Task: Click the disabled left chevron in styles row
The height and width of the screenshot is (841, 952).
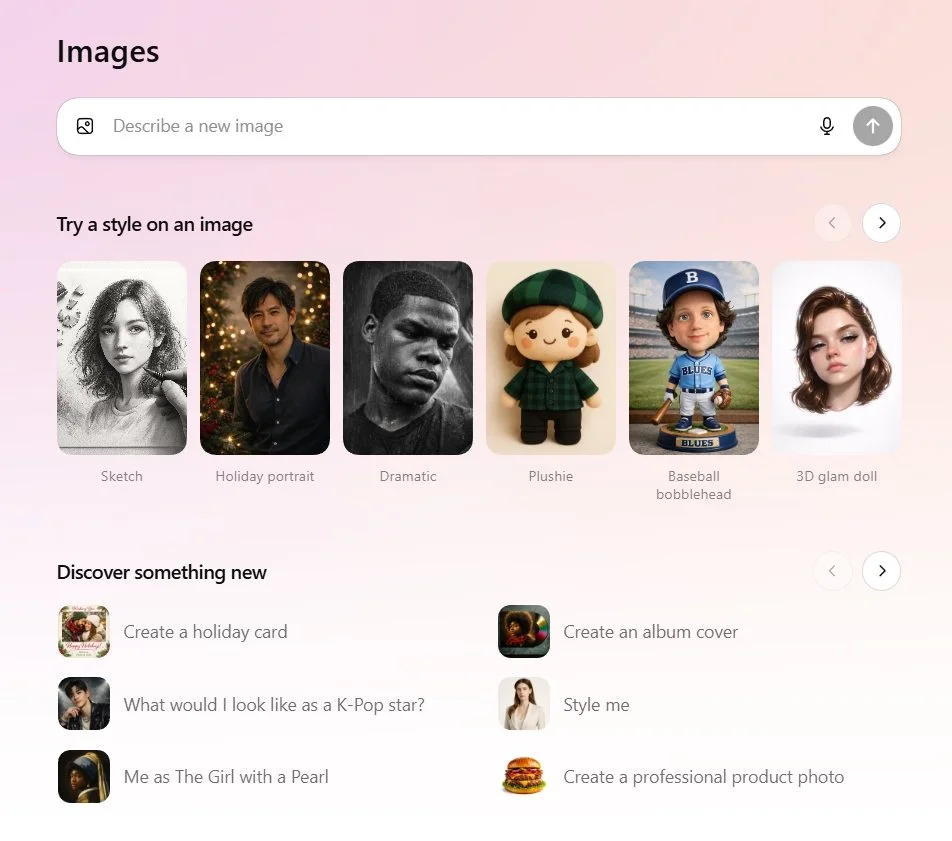Action: pos(833,223)
